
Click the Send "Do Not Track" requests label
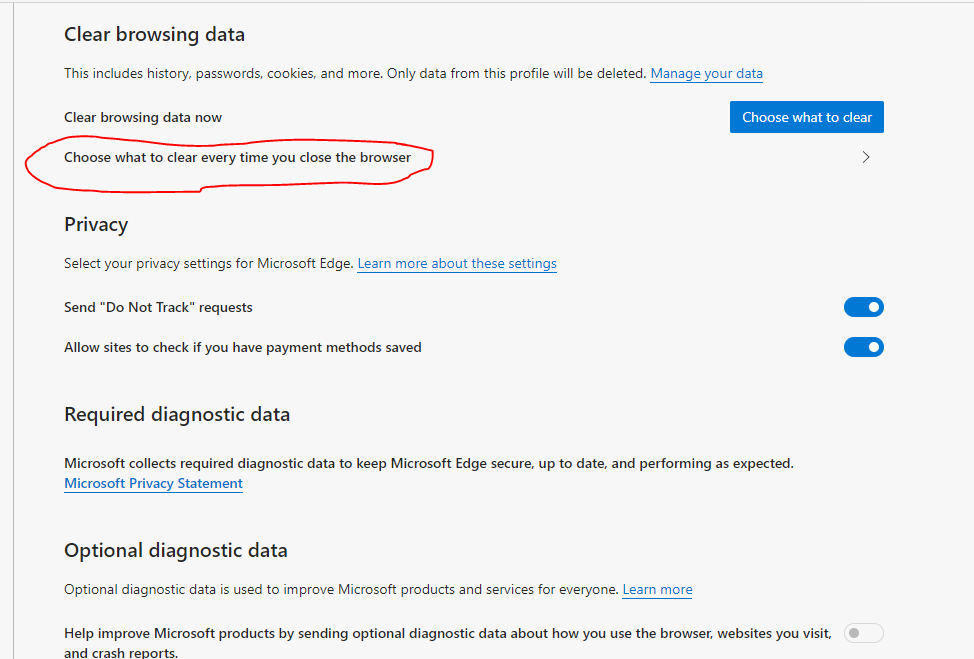(x=158, y=307)
